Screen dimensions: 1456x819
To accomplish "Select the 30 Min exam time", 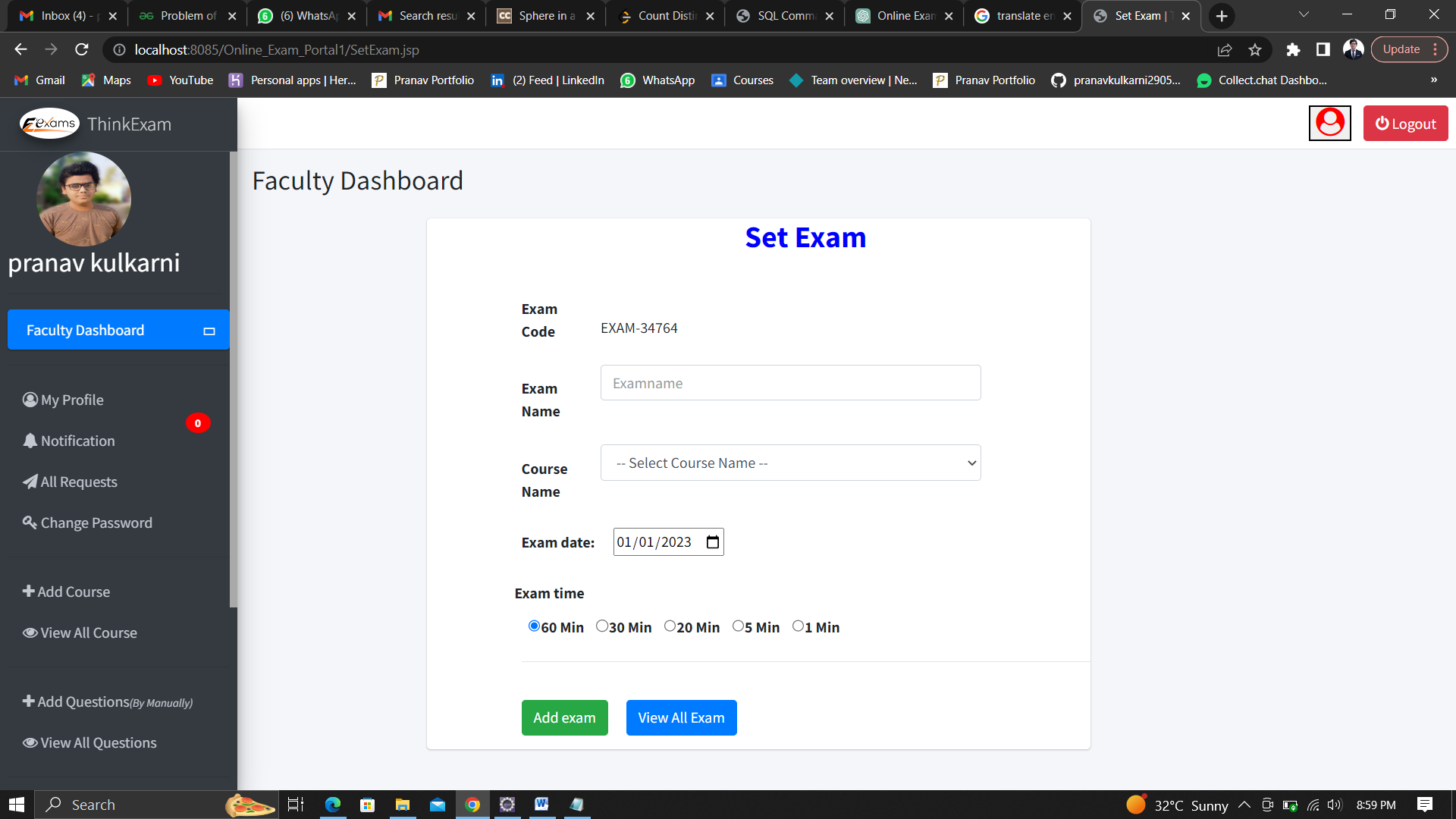I will 602,626.
